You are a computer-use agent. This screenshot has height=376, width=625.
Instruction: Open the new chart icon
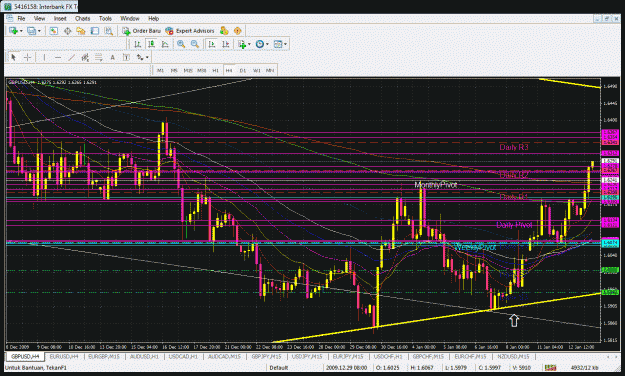[13, 31]
